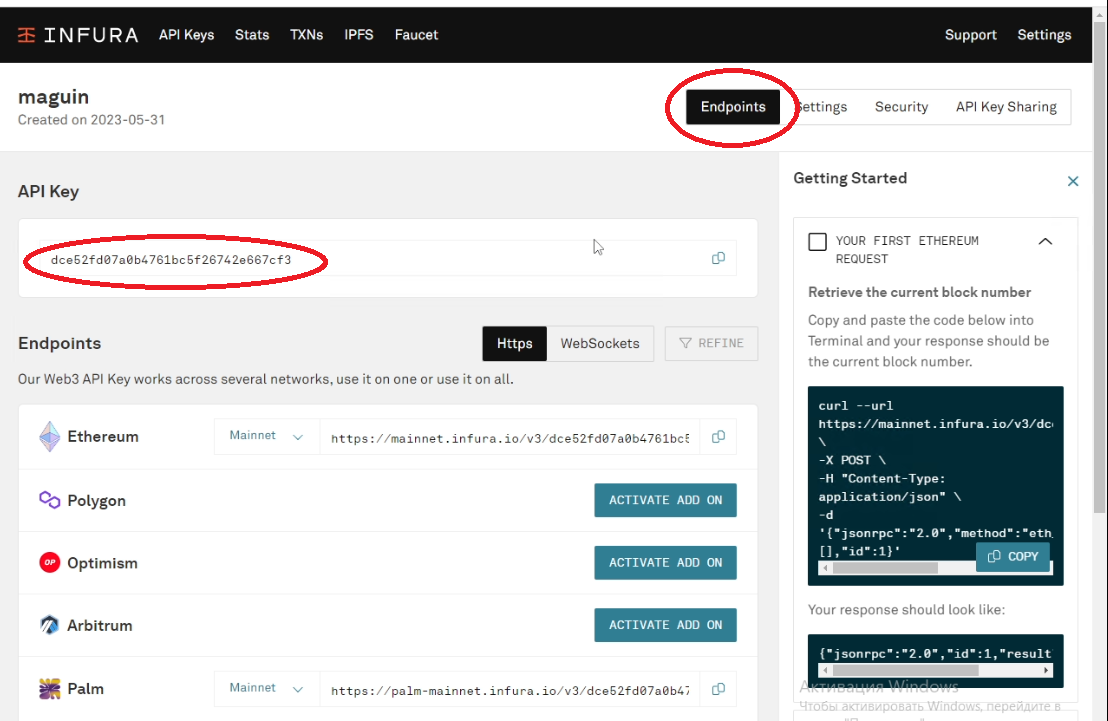Click the Arbitrum network icon

tap(48, 625)
